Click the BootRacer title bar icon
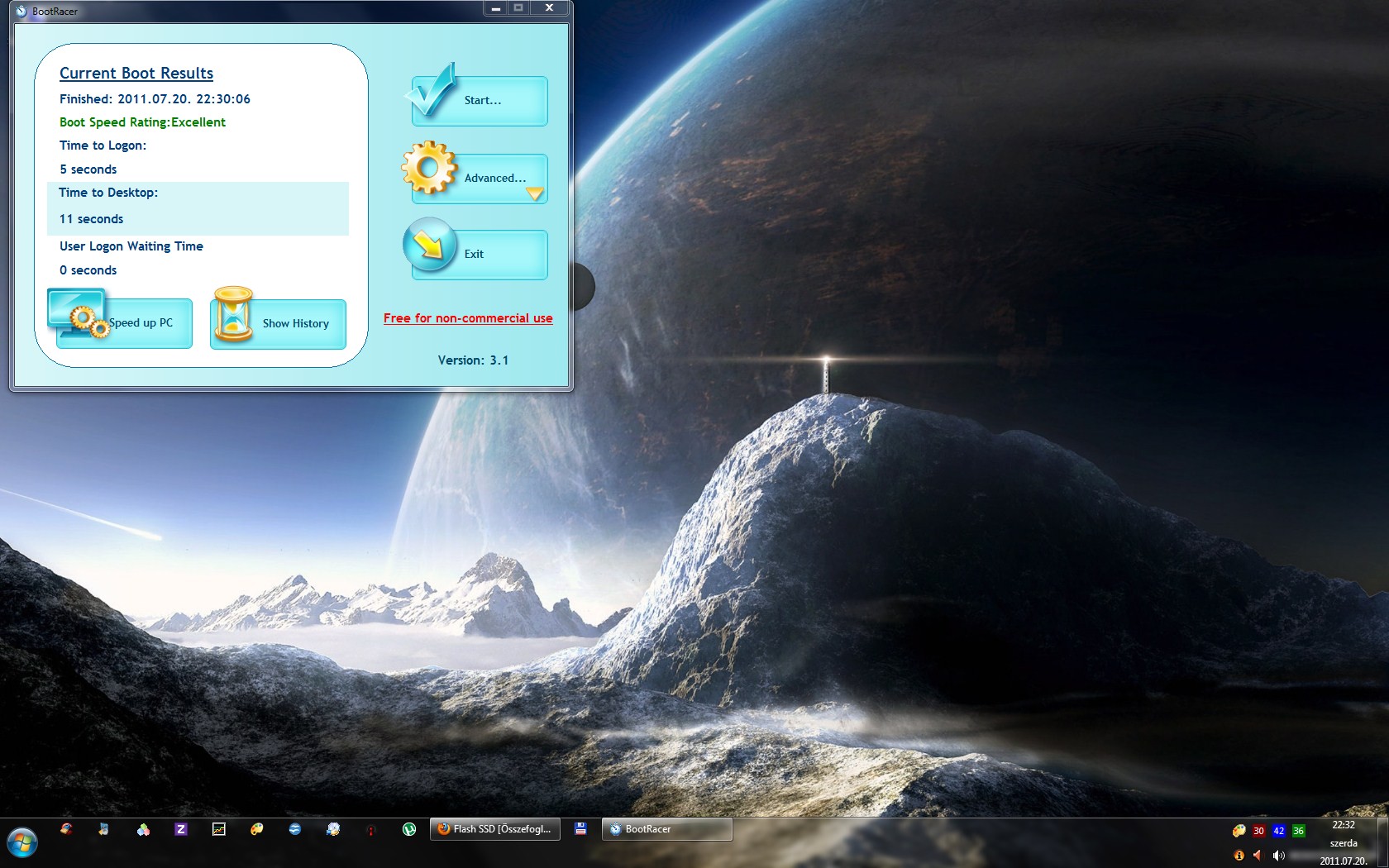 tap(21, 11)
